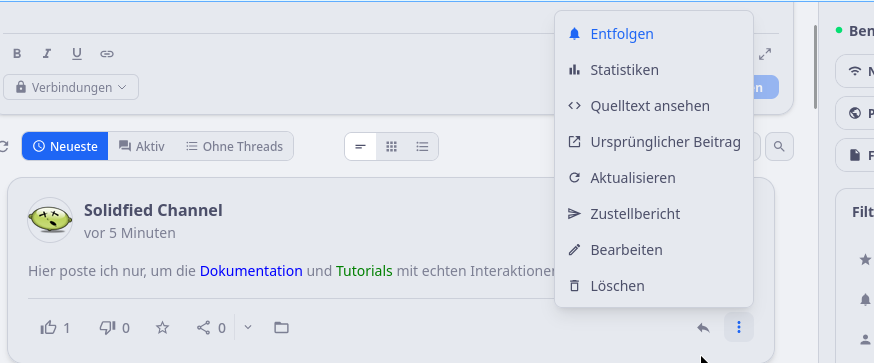Star the Solidfied Channel post
The image size is (874, 363).
pos(162,328)
